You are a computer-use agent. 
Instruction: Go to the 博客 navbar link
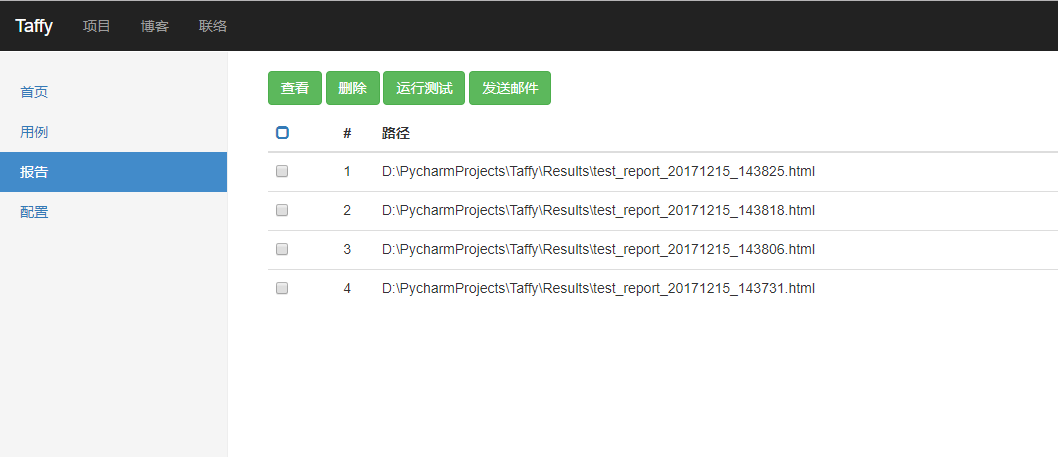pyautogui.click(x=155, y=26)
